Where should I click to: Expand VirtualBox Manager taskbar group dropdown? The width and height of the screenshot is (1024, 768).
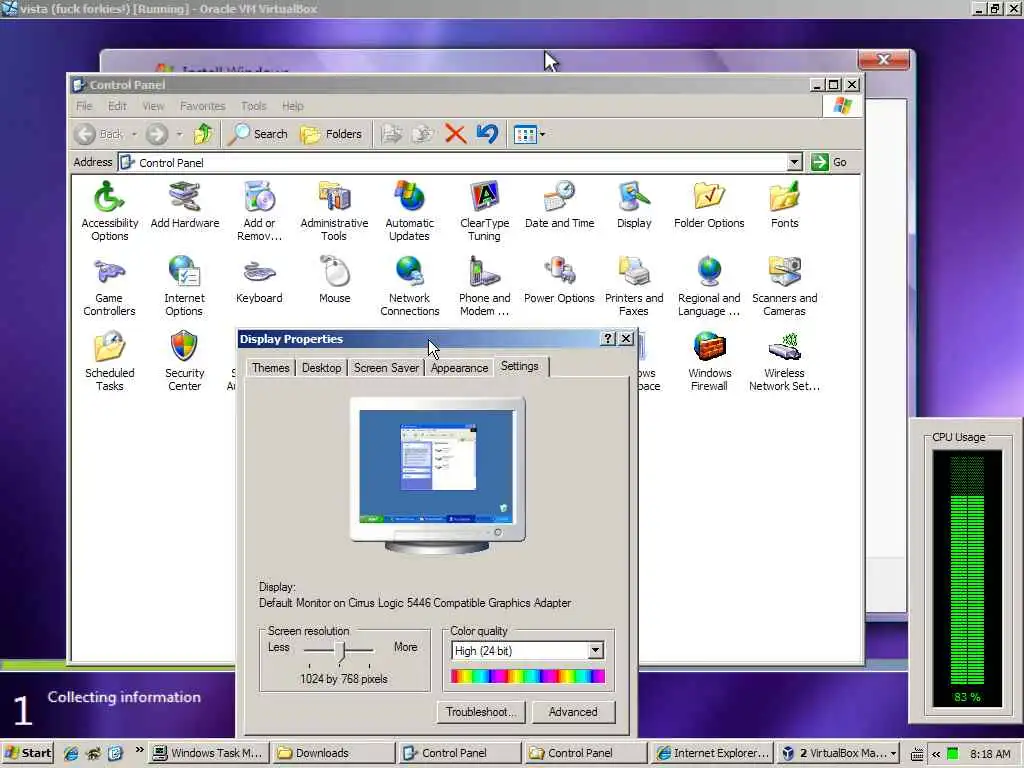(x=893, y=753)
